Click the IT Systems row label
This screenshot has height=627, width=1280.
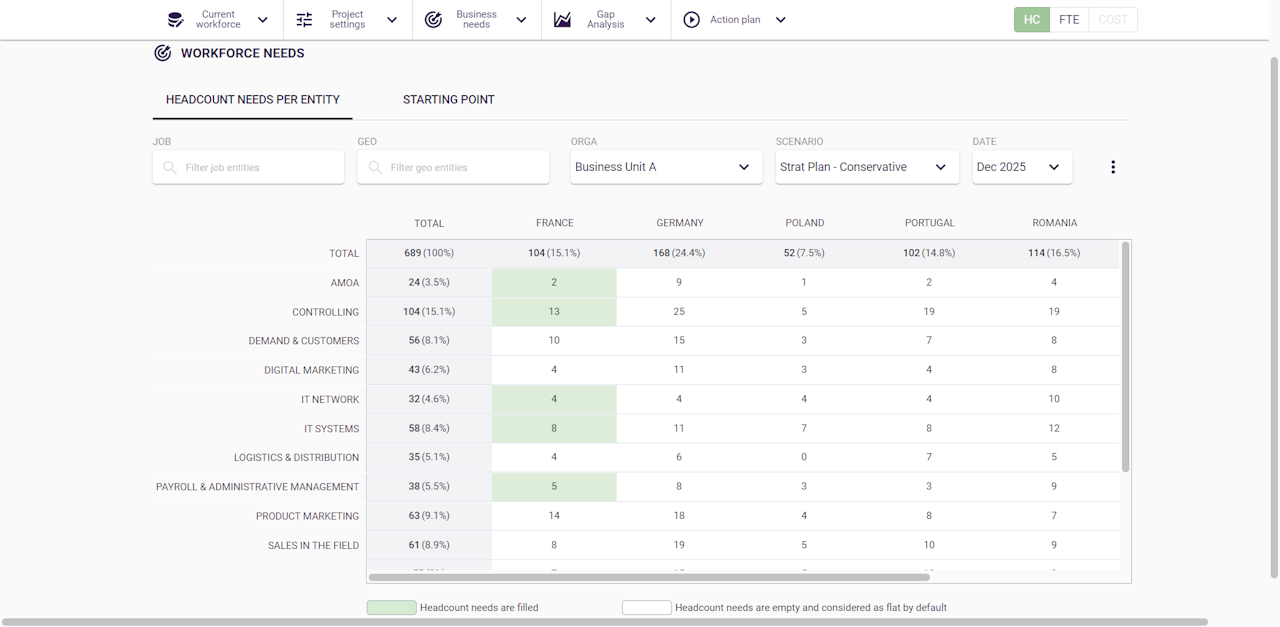point(331,429)
